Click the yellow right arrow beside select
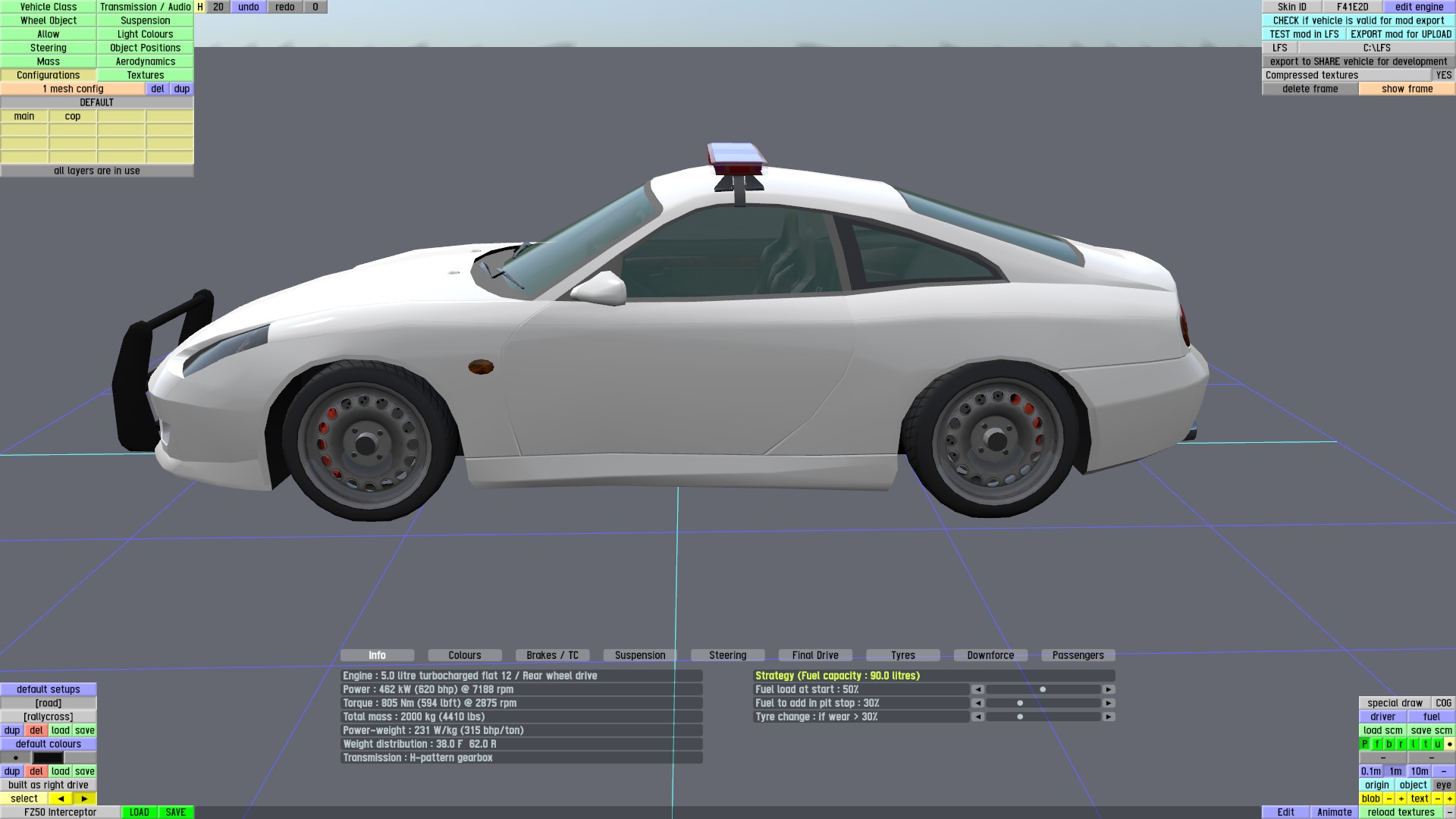 84,799
